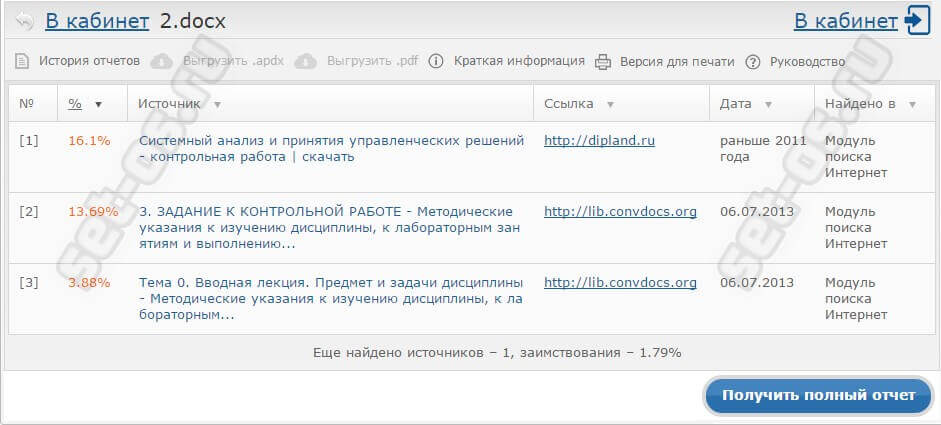Select row number [2]
This screenshot has width=941, height=425.
(29, 211)
